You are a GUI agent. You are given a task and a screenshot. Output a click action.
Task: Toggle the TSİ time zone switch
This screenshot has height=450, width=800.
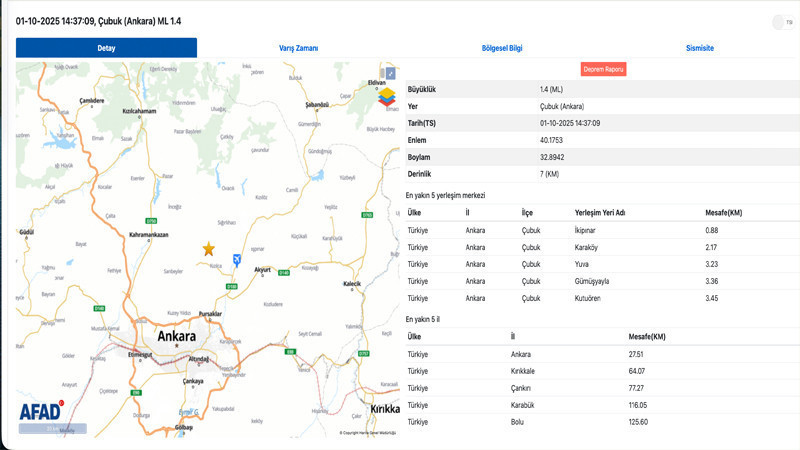779,22
